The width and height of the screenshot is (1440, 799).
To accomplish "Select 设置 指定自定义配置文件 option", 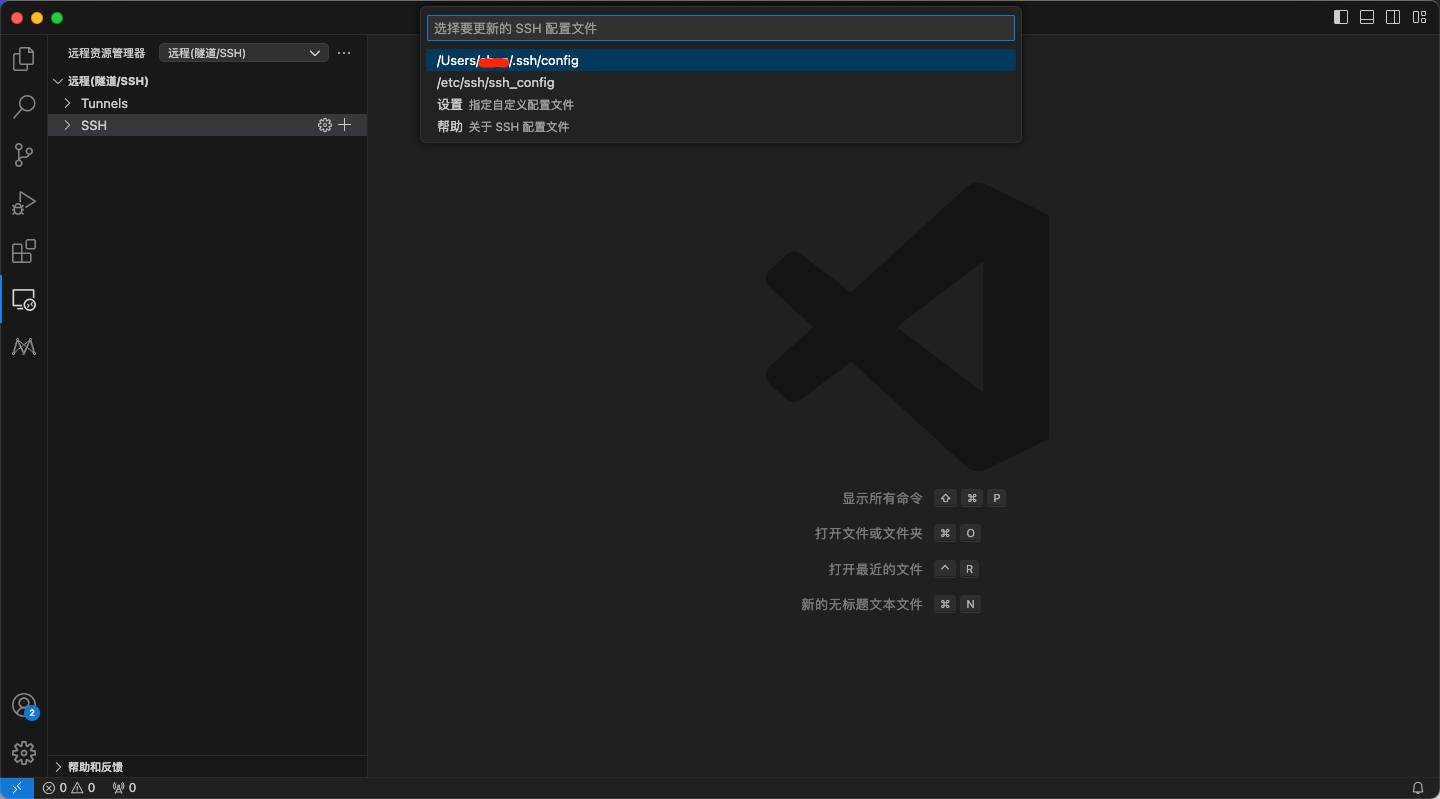I will click(720, 105).
